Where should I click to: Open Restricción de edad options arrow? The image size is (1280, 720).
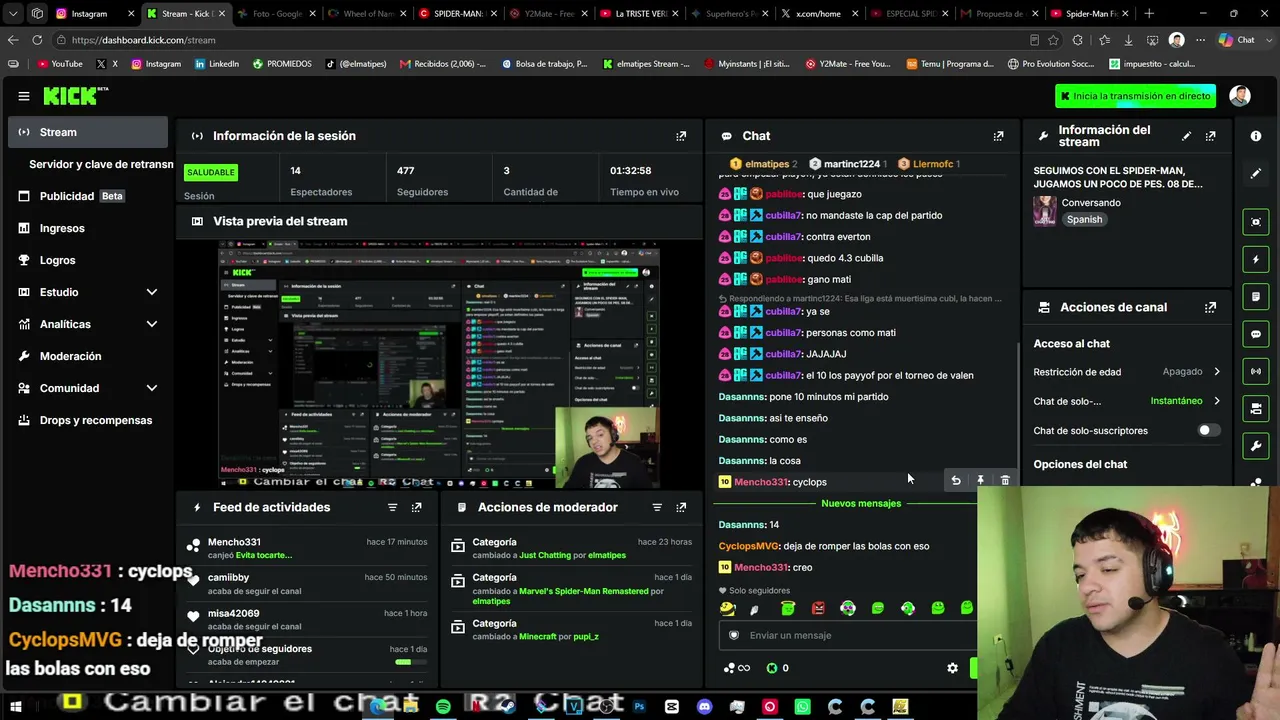(1217, 372)
